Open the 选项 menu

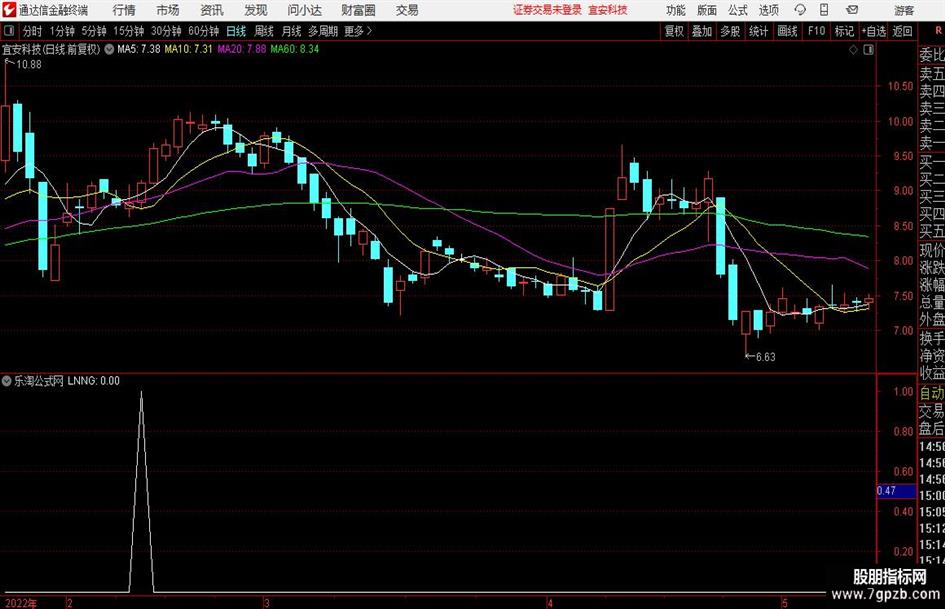[x=768, y=10]
